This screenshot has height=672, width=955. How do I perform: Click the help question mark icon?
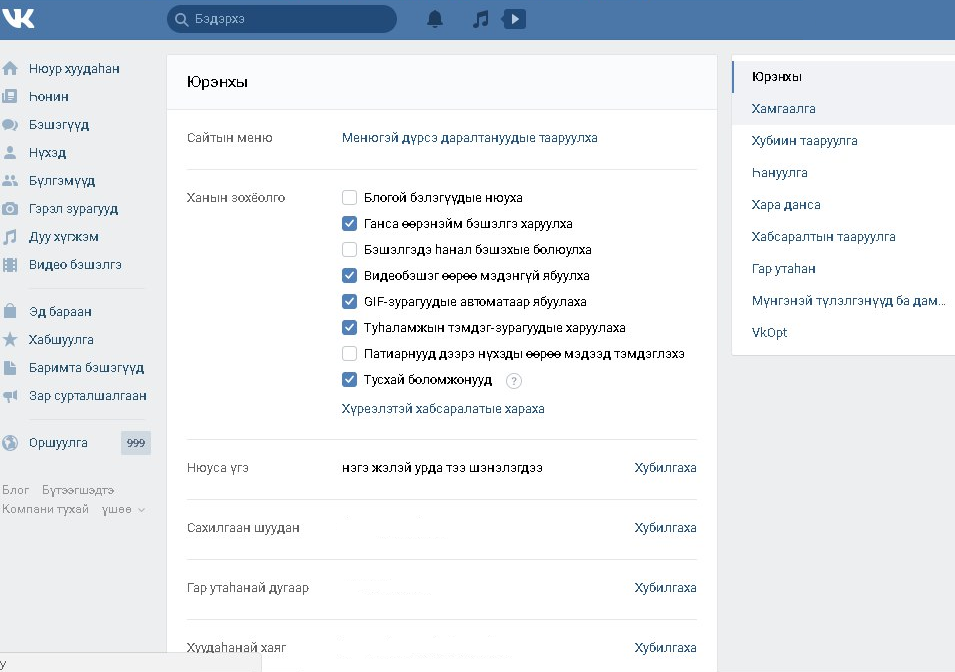click(514, 381)
